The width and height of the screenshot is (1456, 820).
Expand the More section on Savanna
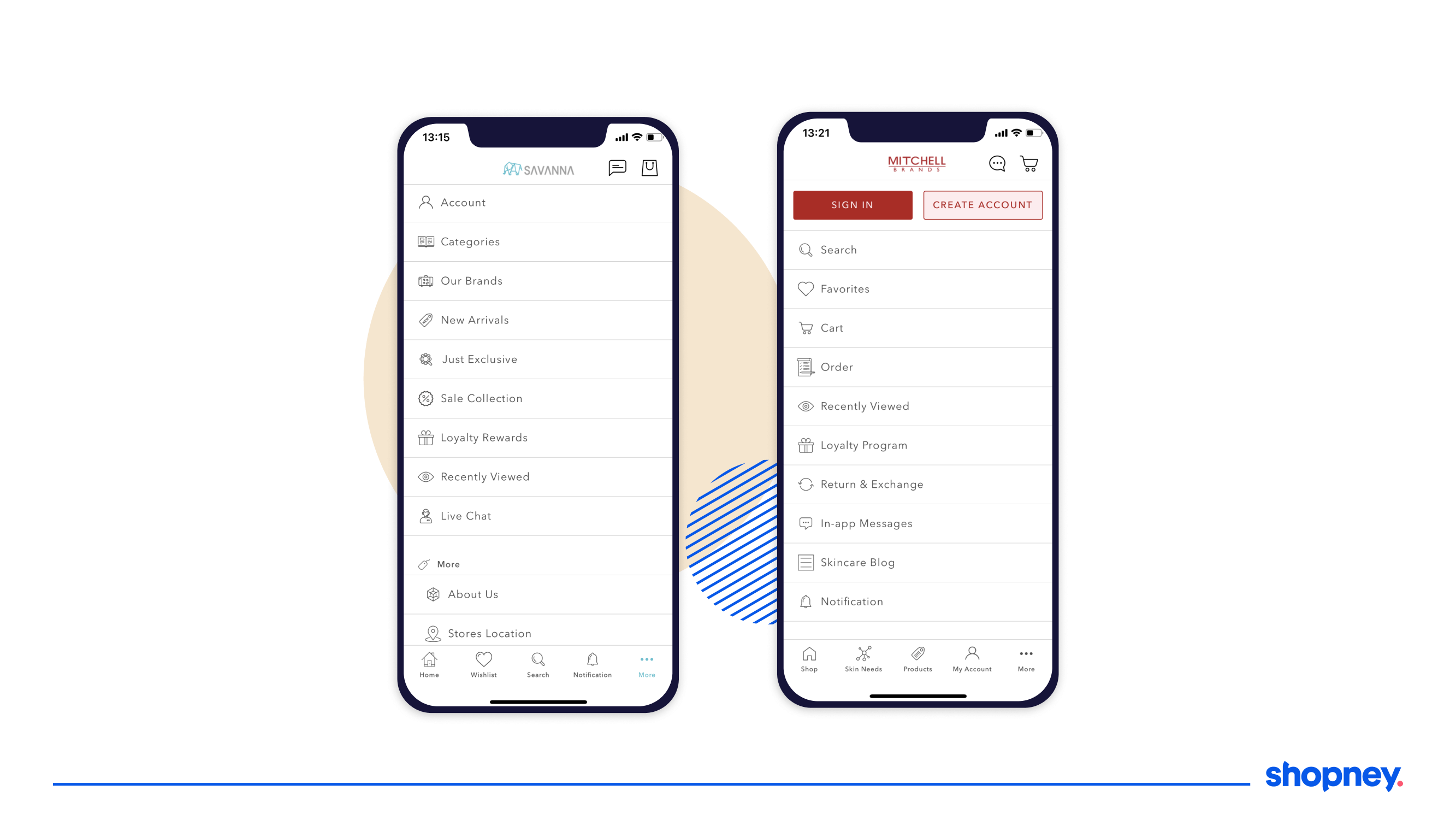click(x=448, y=563)
